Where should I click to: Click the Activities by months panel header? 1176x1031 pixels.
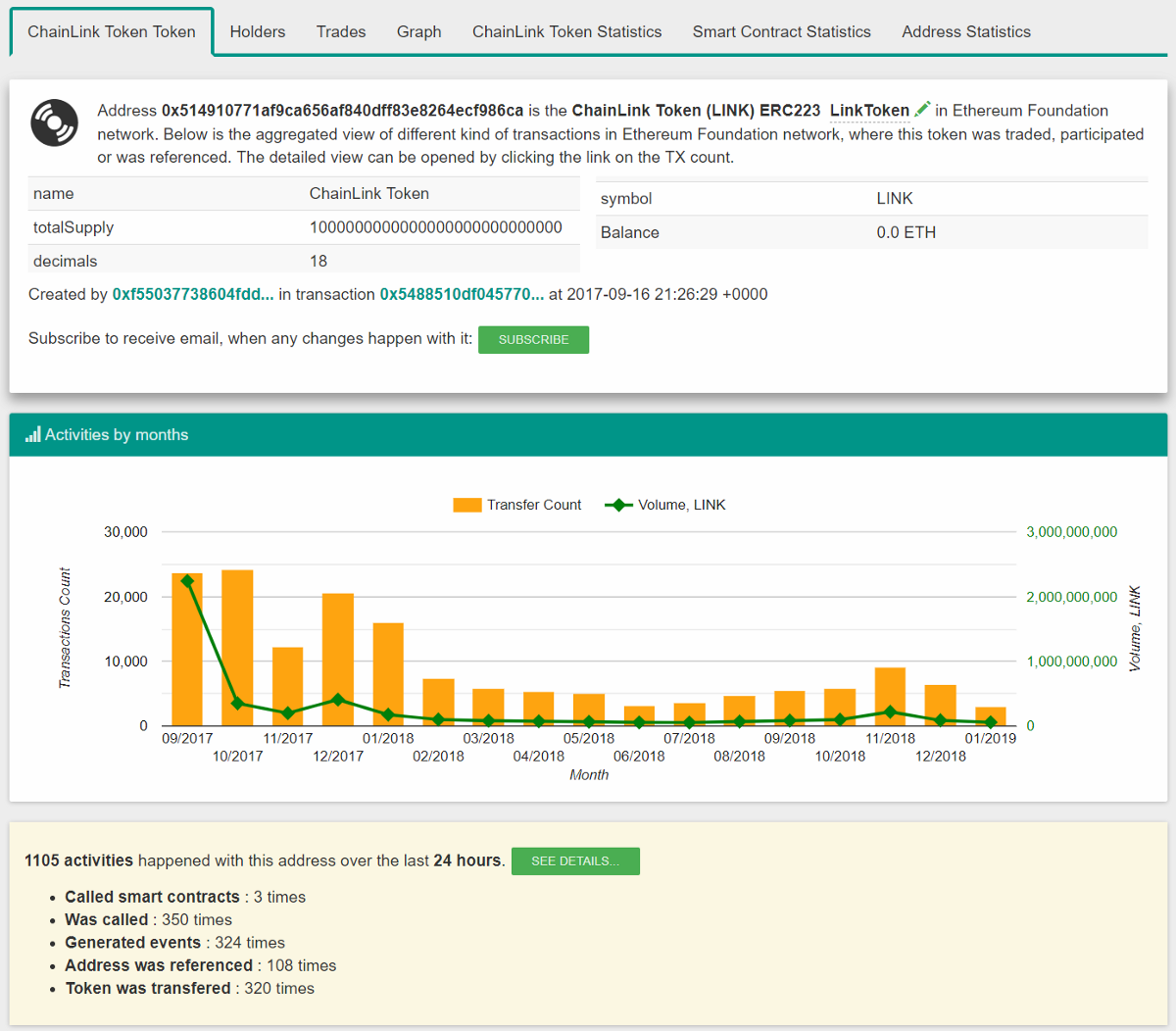click(588, 434)
